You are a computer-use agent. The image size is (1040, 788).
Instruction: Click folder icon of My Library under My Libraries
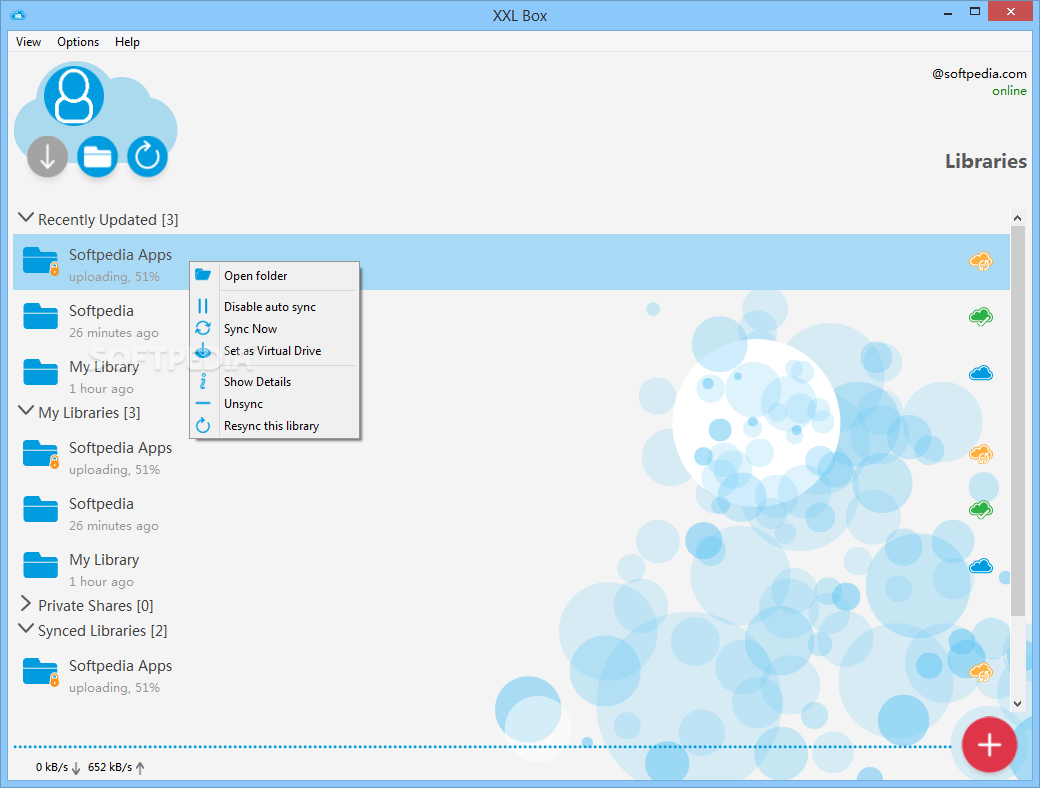(40, 566)
